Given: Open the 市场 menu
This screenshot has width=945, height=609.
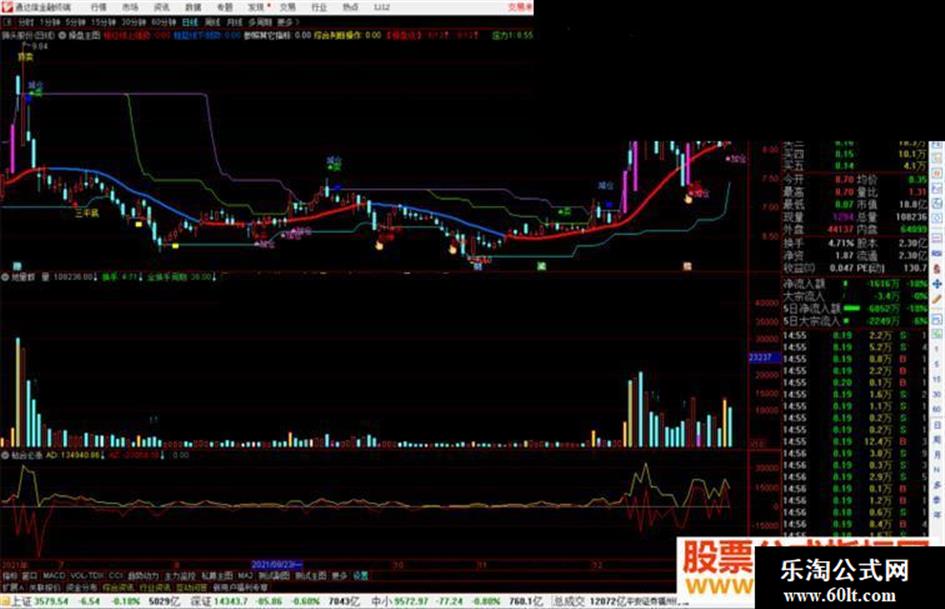Looking at the screenshot, I should 130,7.
